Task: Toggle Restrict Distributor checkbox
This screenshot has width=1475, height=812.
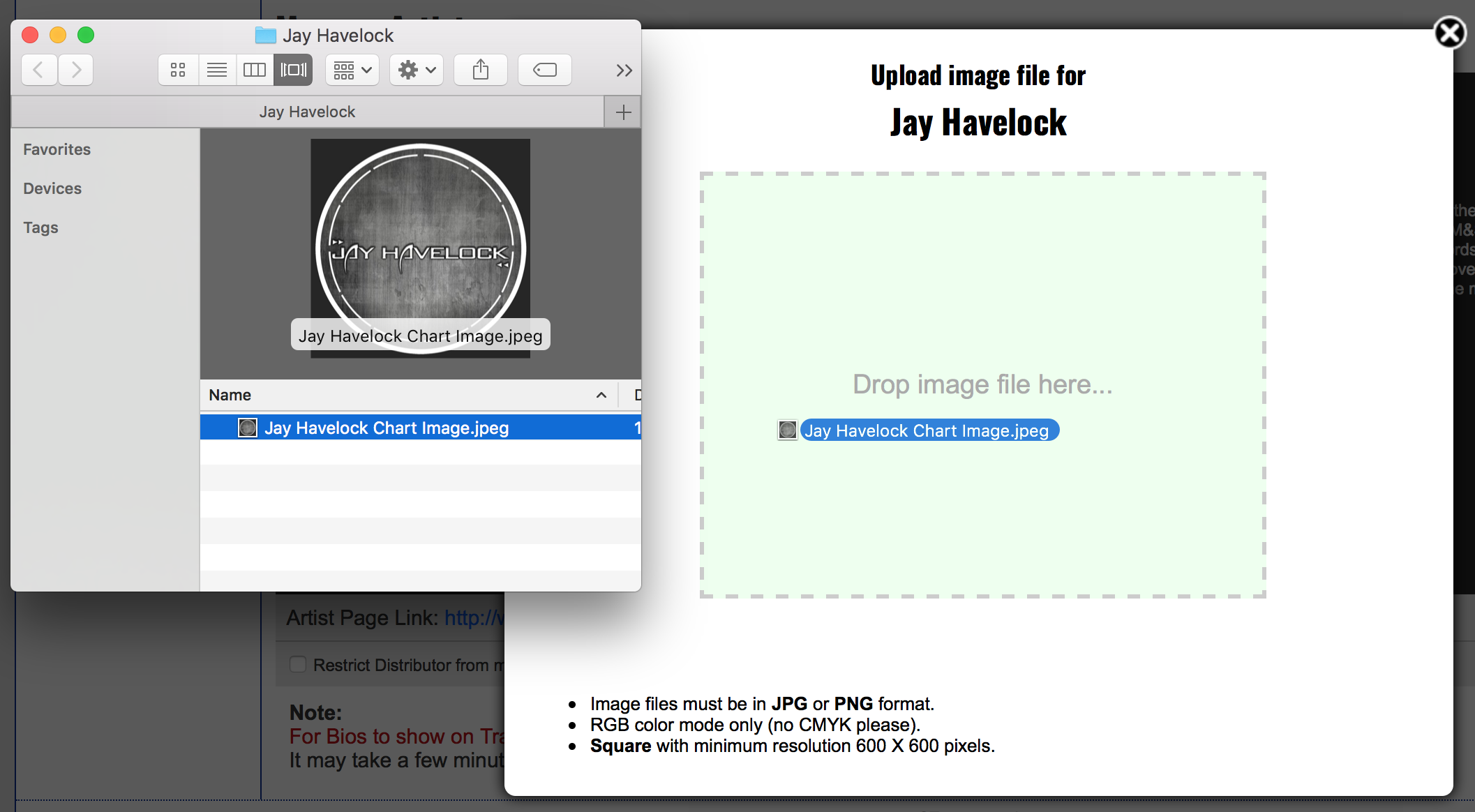Action: point(298,664)
